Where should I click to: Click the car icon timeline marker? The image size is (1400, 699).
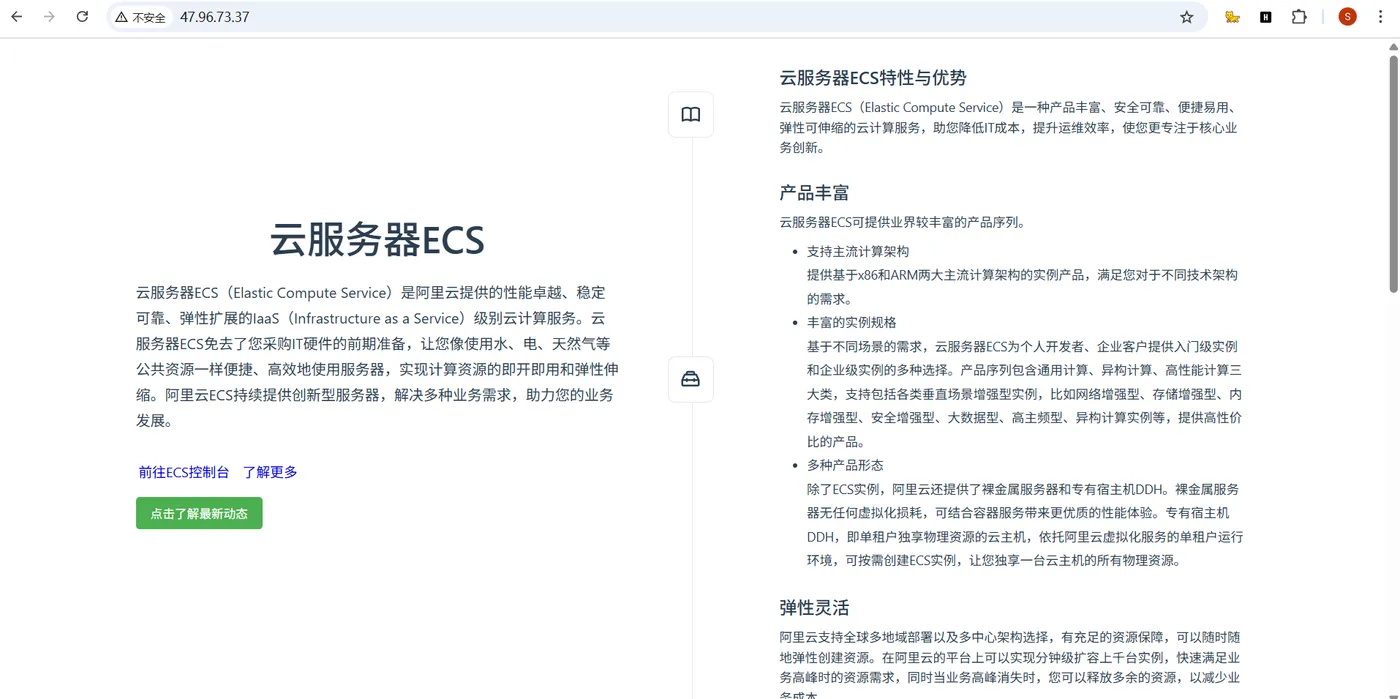point(691,380)
